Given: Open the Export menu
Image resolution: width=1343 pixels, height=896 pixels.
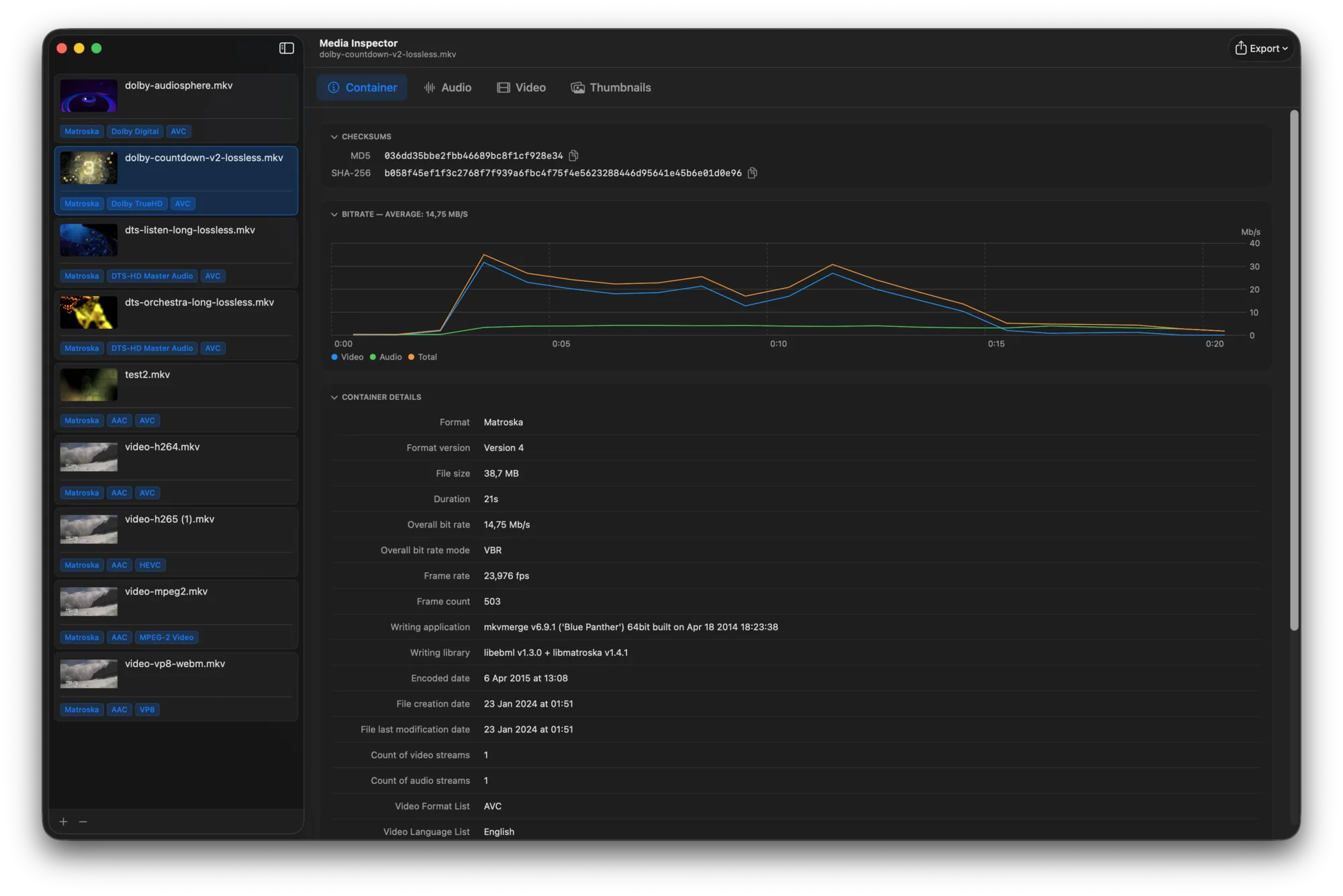Looking at the screenshot, I should pos(1261,48).
